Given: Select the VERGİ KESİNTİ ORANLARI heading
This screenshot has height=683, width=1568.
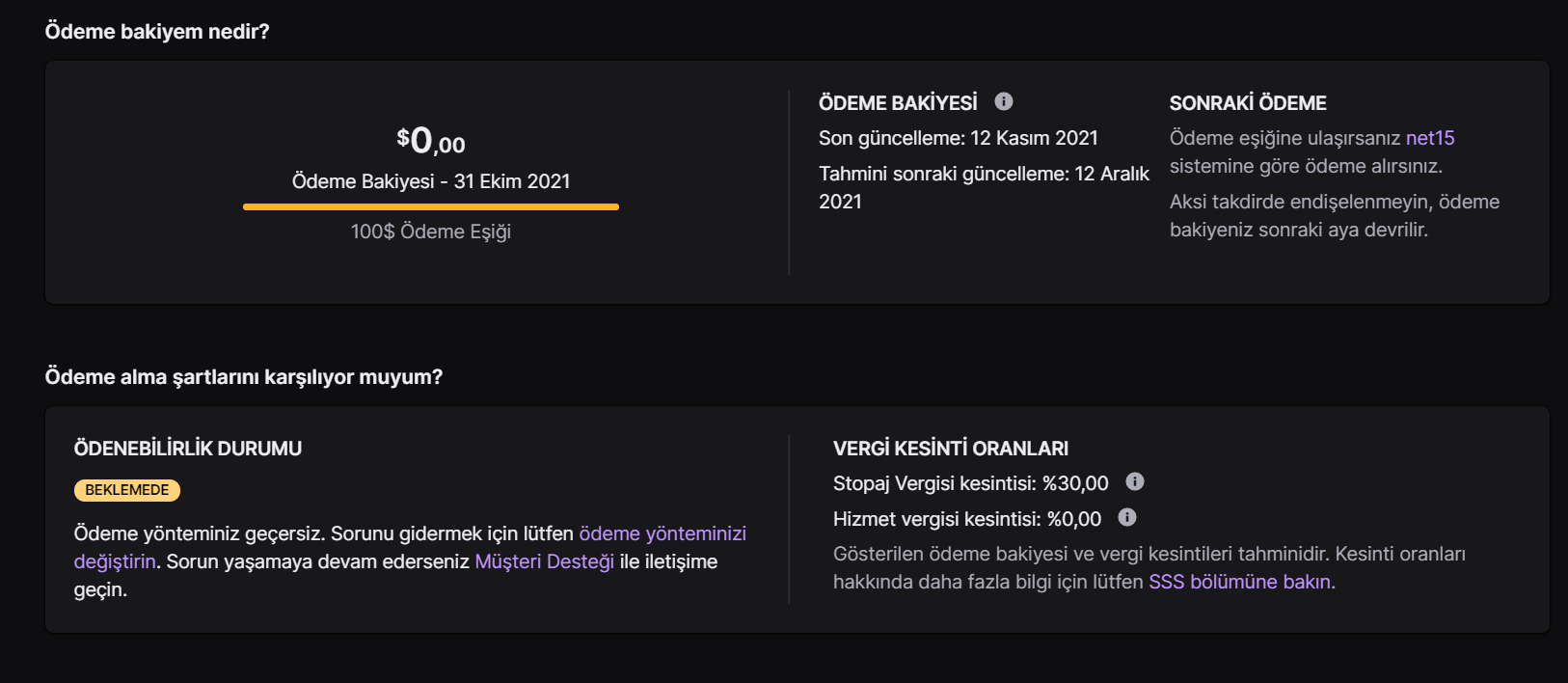Looking at the screenshot, I should pyautogui.click(x=951, y=449).
